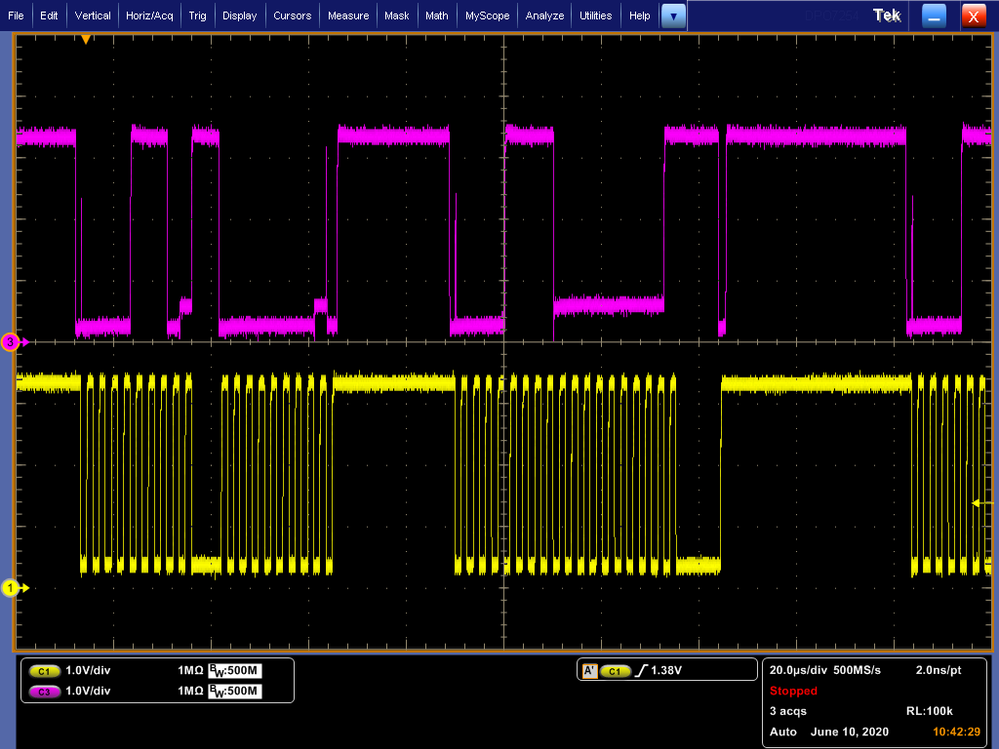
Task: Click the 2.0ns/pt resolution readout
Action: pyautogui.click(x=938, y=670)
